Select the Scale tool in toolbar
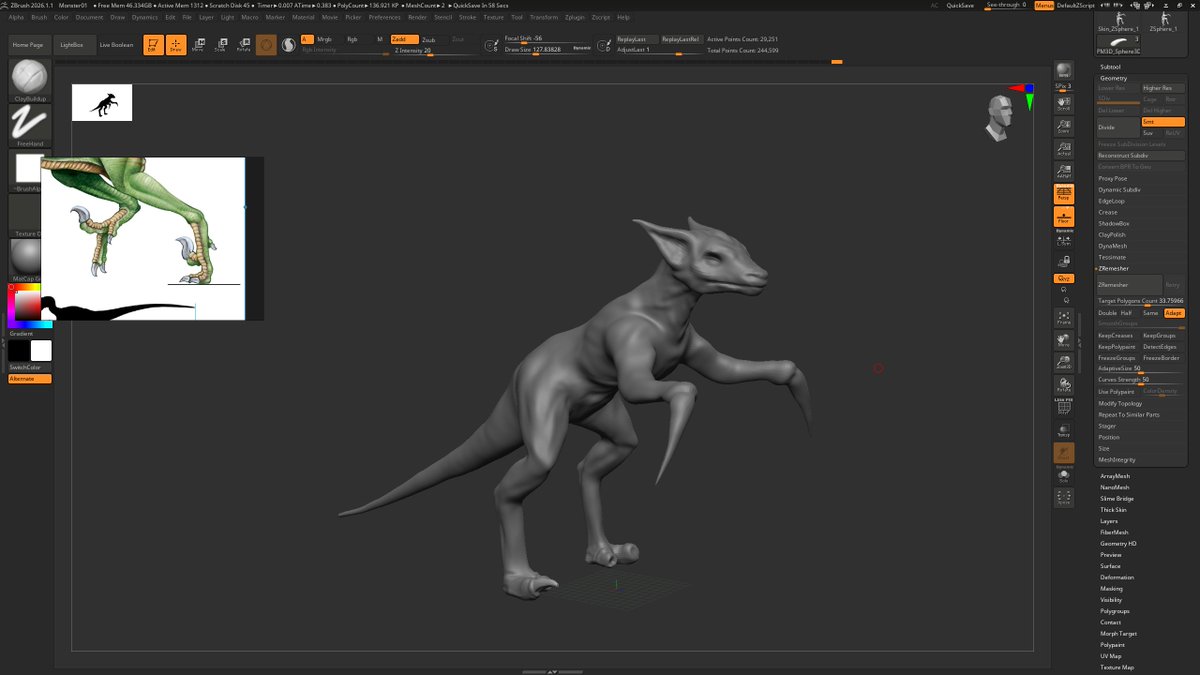This screenshot has width=1200, height=675. 220,45
